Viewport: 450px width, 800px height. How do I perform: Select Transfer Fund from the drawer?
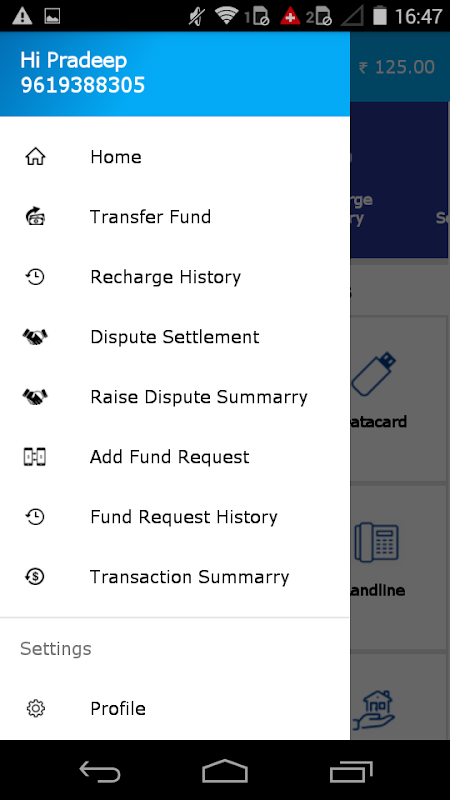pyautogui.click(x=175, y=217)
